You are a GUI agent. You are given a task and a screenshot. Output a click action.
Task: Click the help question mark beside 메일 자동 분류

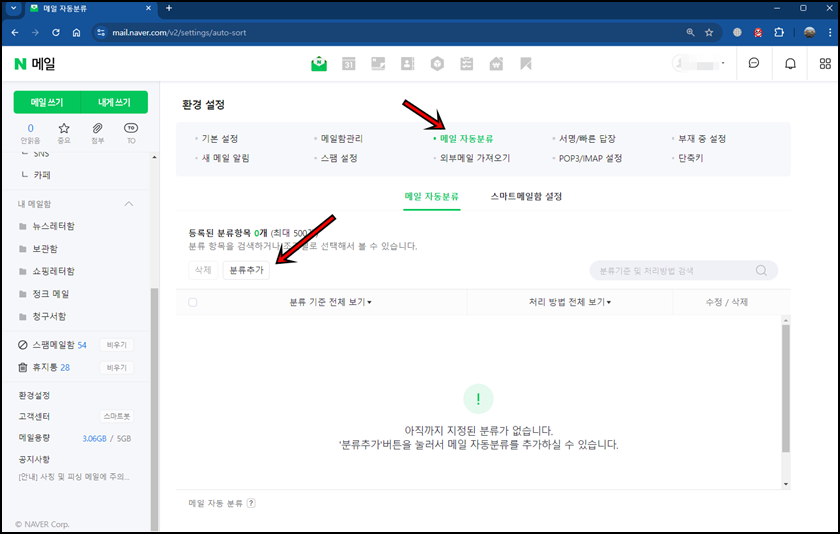[x=251, y=503]
